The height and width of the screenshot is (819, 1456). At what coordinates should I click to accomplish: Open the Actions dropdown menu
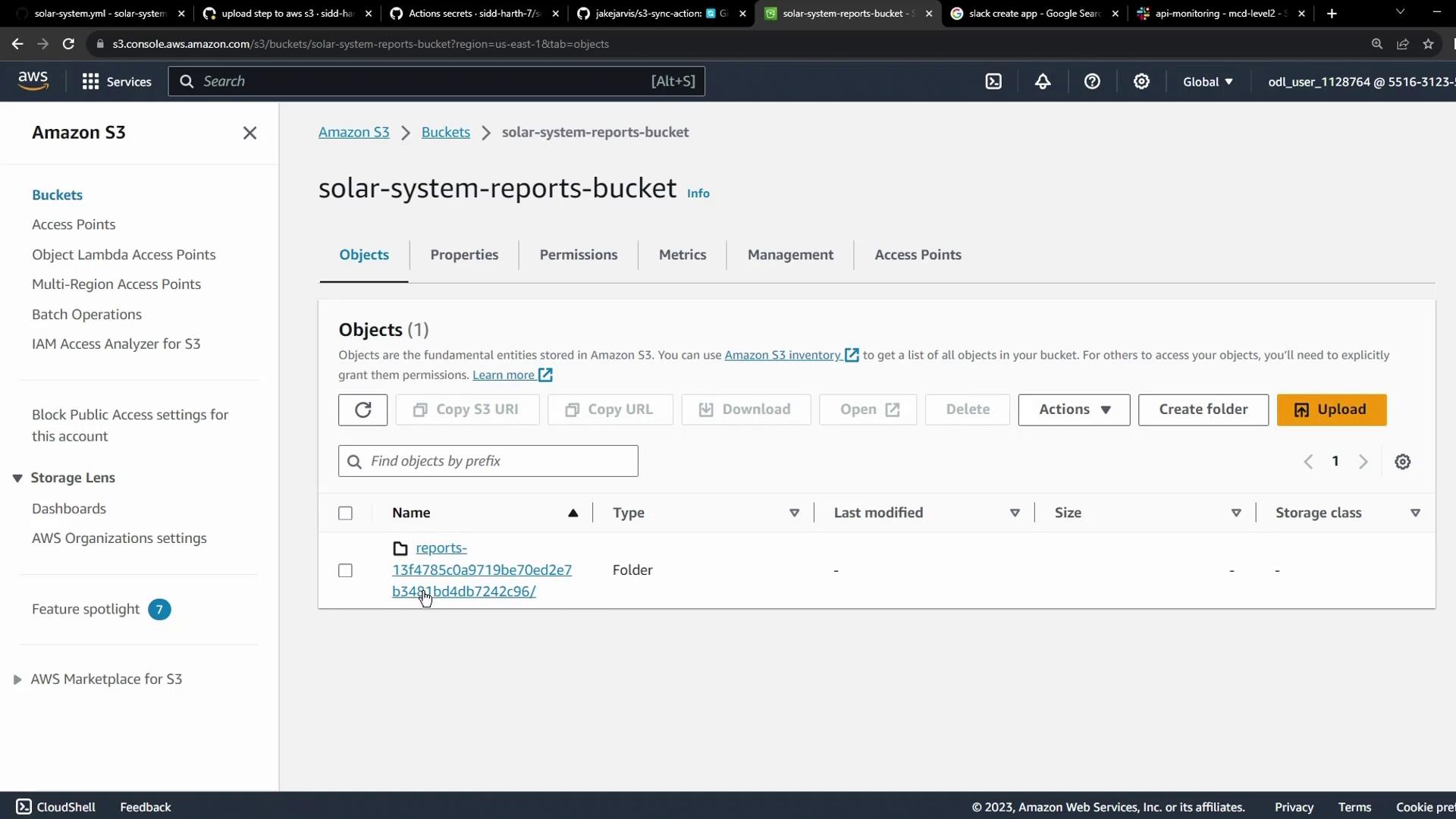point(1073,409)
